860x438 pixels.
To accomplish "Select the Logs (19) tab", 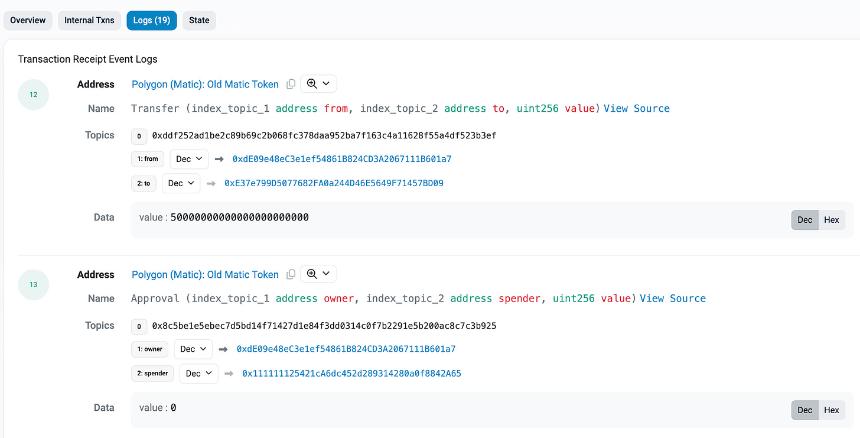I will 151,20.
